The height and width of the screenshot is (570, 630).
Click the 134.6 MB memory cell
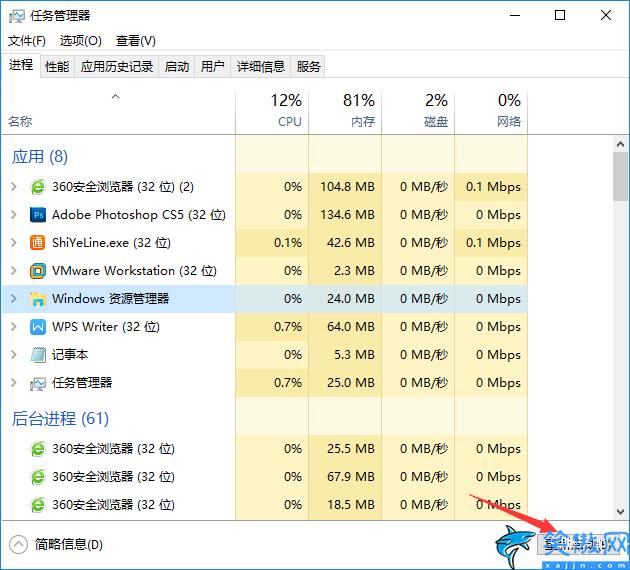347,215
